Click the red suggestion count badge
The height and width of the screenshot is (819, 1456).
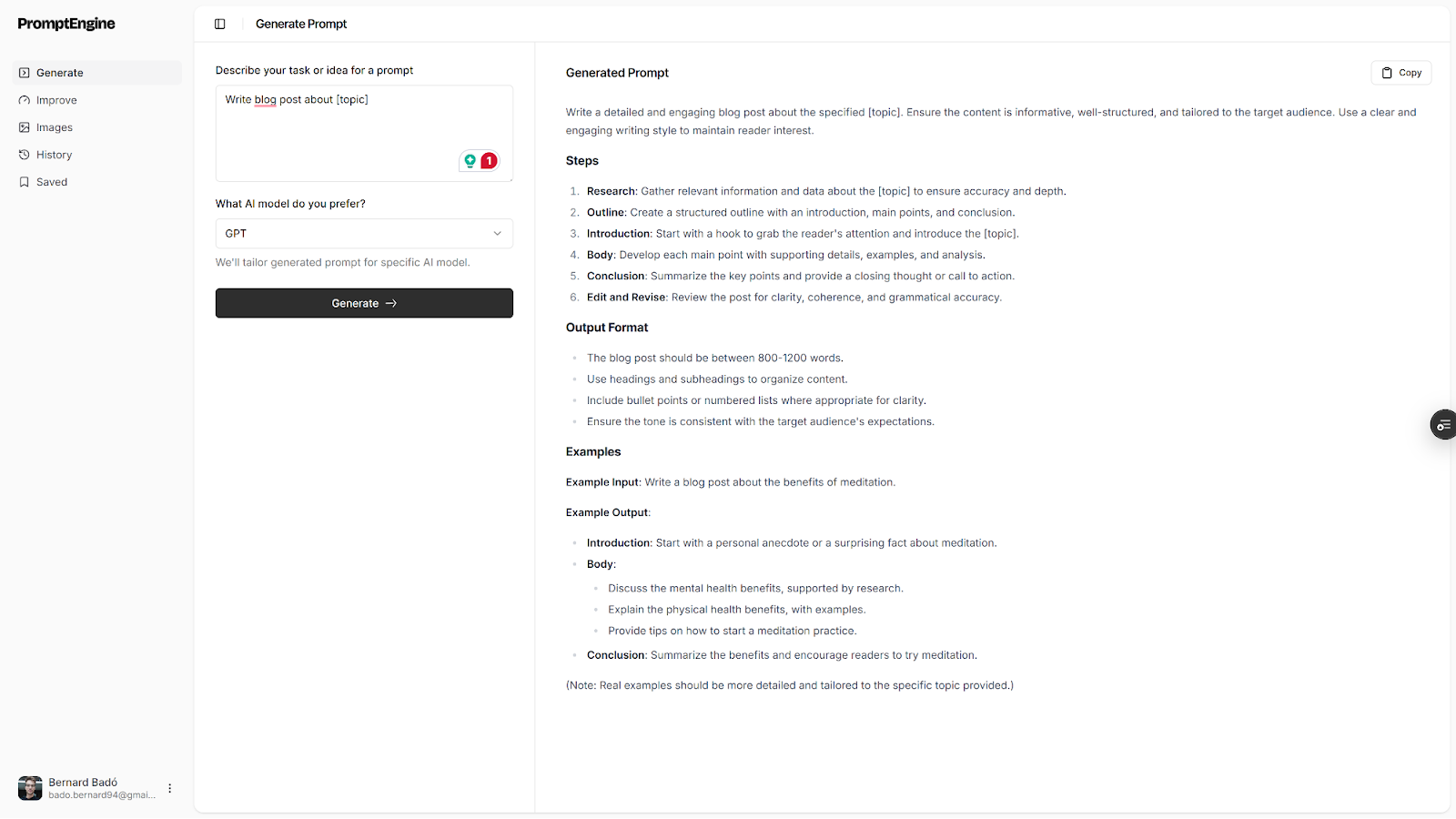490,161
